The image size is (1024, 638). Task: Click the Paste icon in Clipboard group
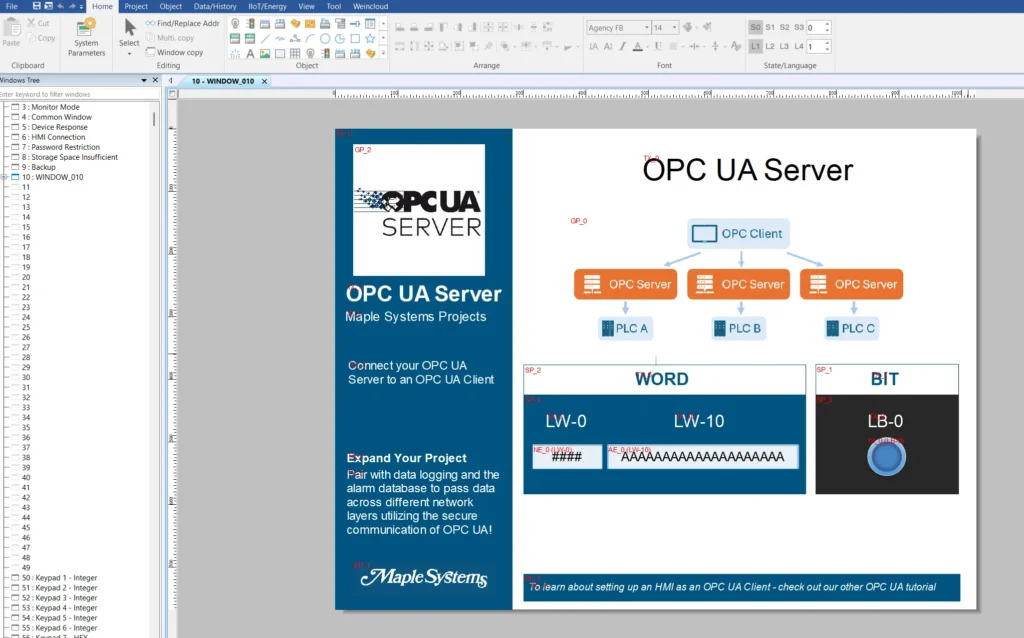point(11,32)
